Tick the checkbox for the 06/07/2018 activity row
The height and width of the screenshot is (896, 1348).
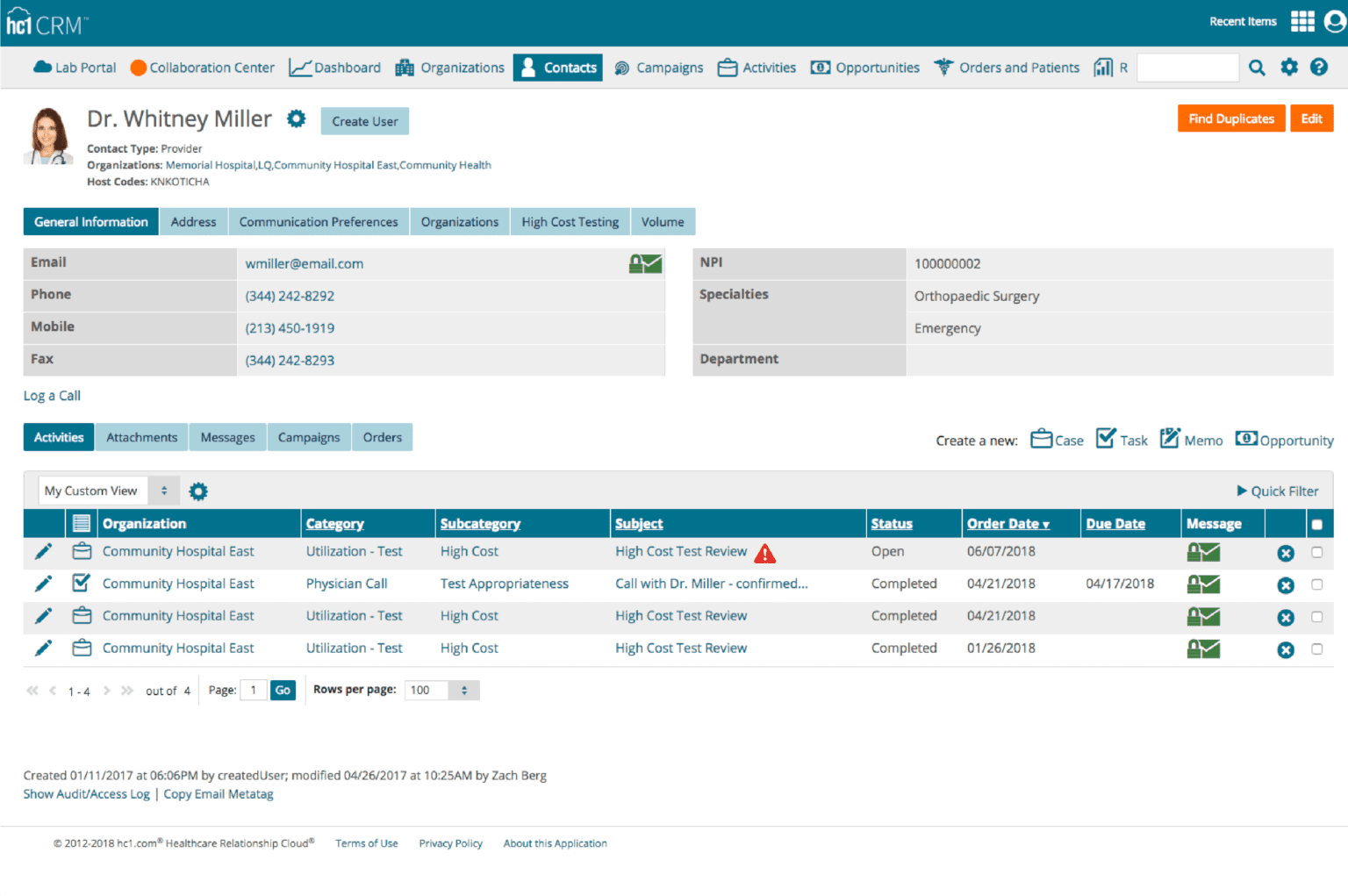(x=1316, y=552)
